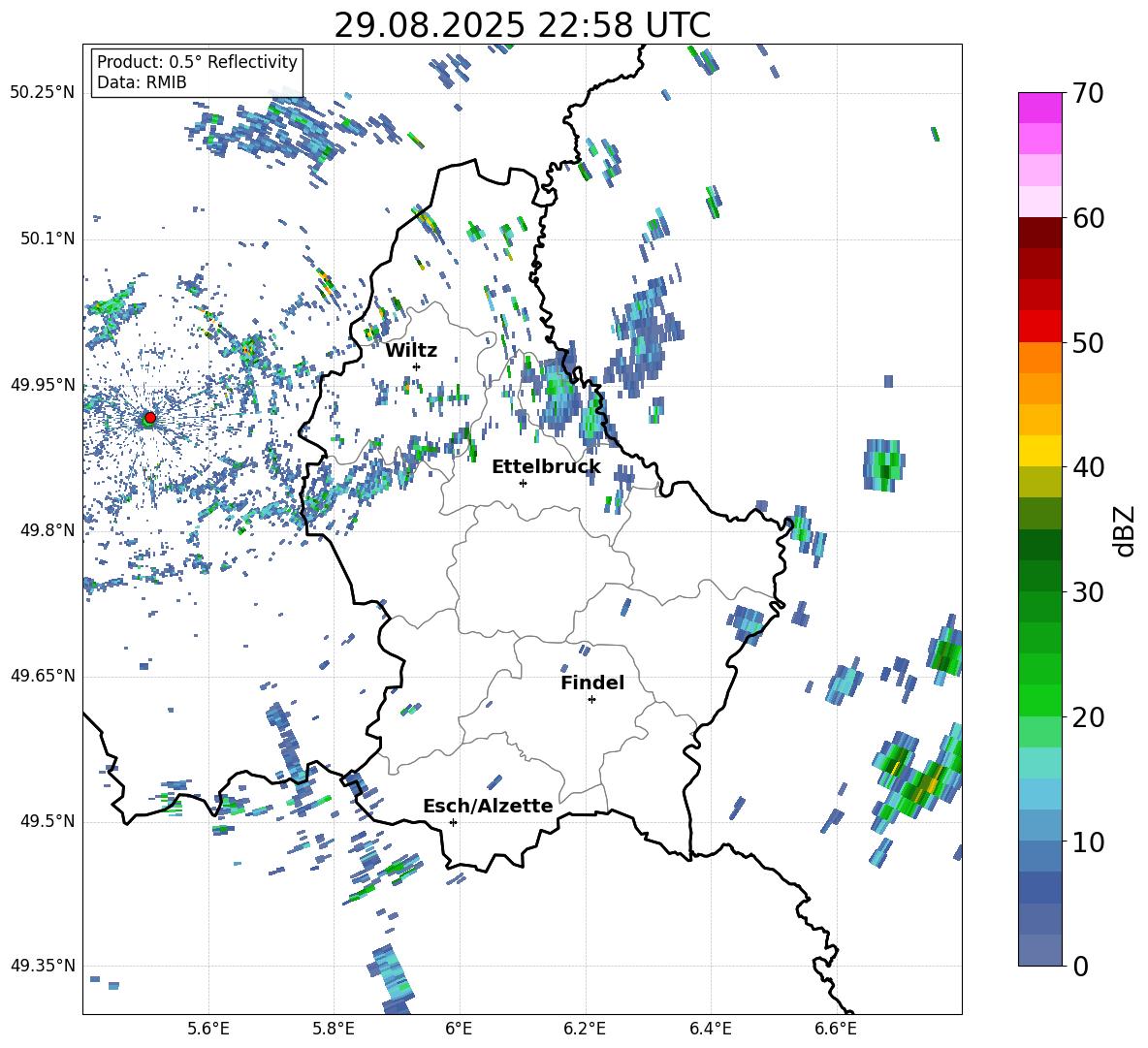The width and height of the screenshot is (1148, 1048).
Task: Click the colorbar tick label 0
Action: click(x=1079, y=966)
